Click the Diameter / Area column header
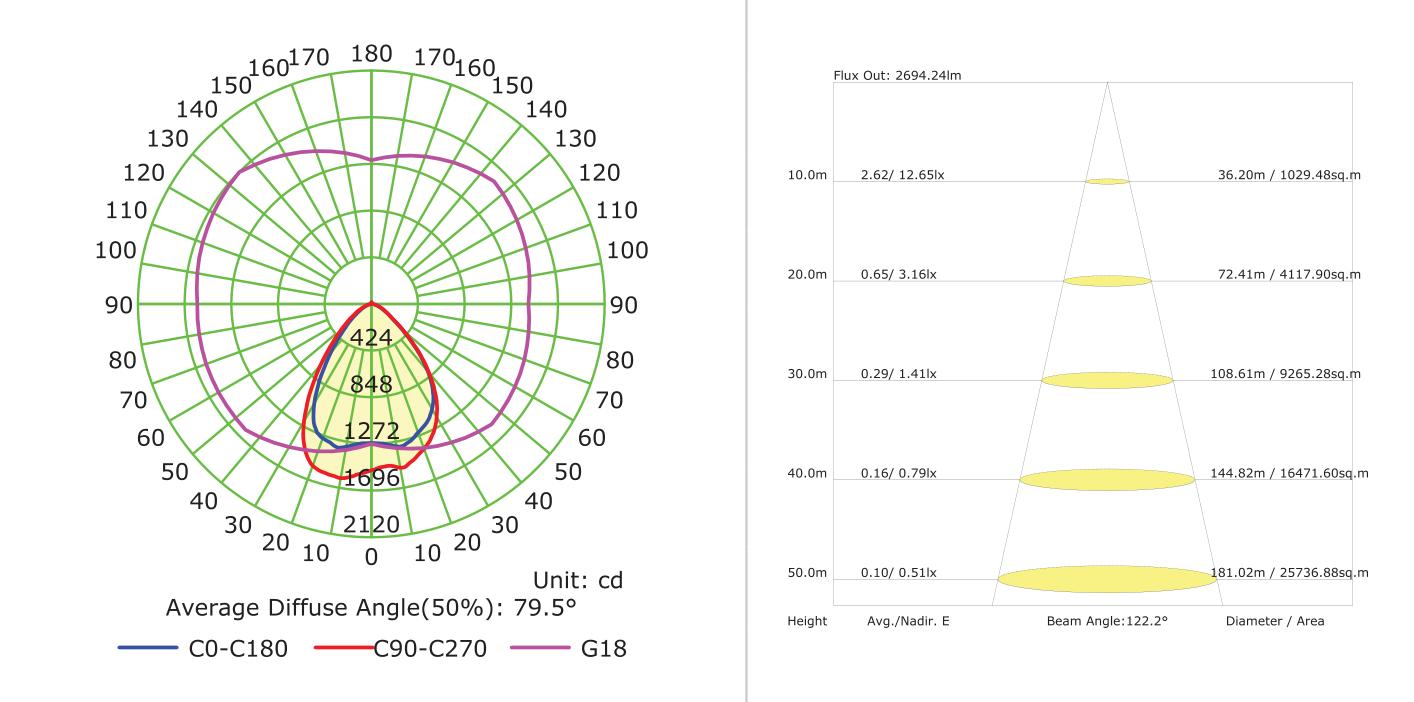1414x702 pixels. 1275,621
